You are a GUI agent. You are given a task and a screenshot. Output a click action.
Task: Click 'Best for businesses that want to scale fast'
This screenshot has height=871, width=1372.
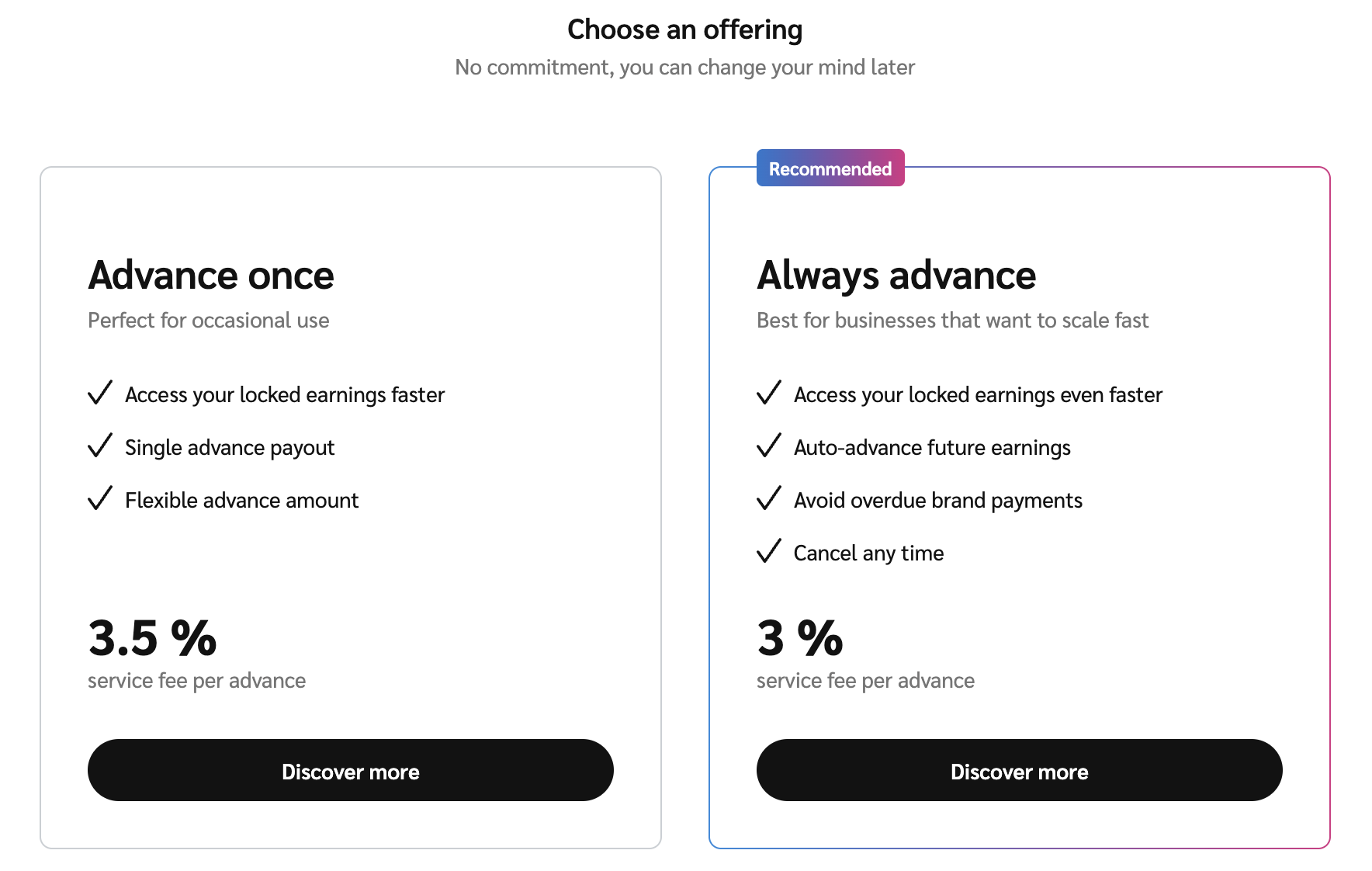pos(952,321)
